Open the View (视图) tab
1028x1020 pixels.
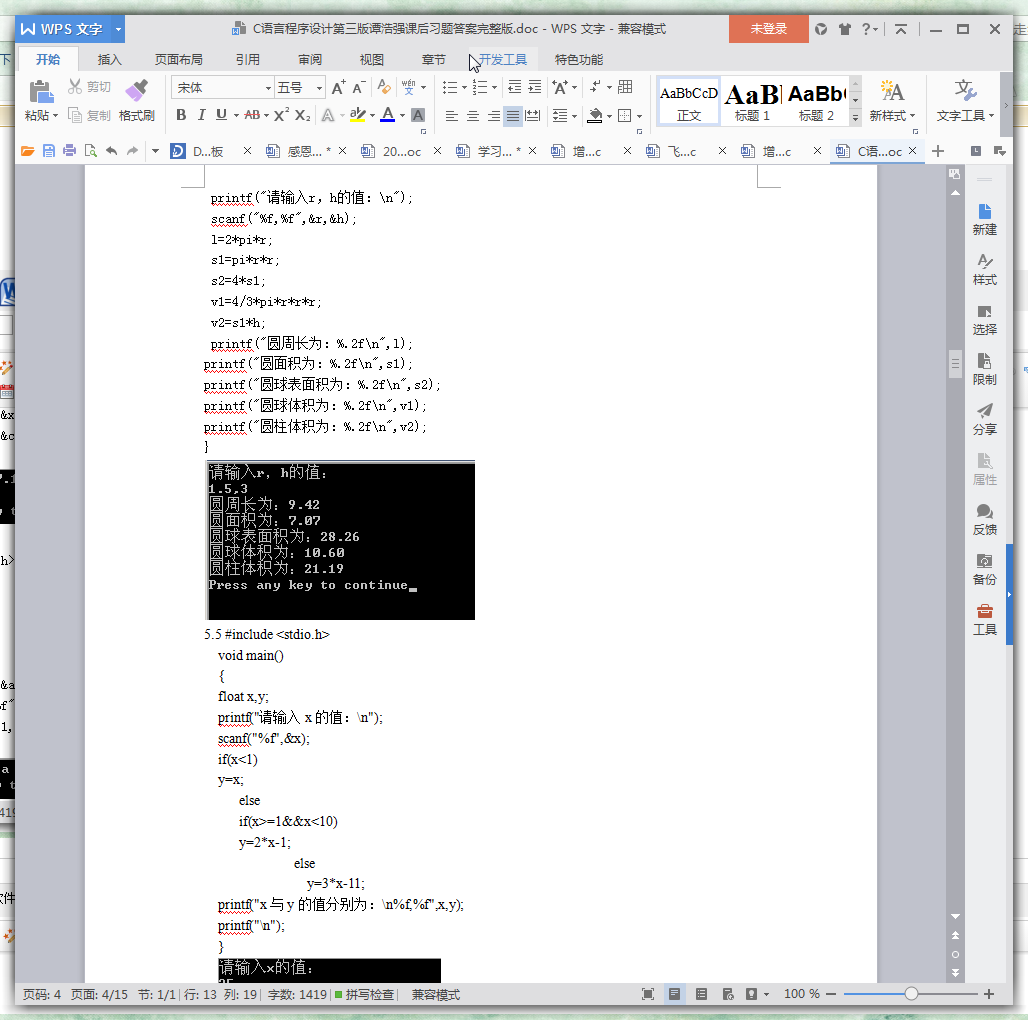[372, 60]
